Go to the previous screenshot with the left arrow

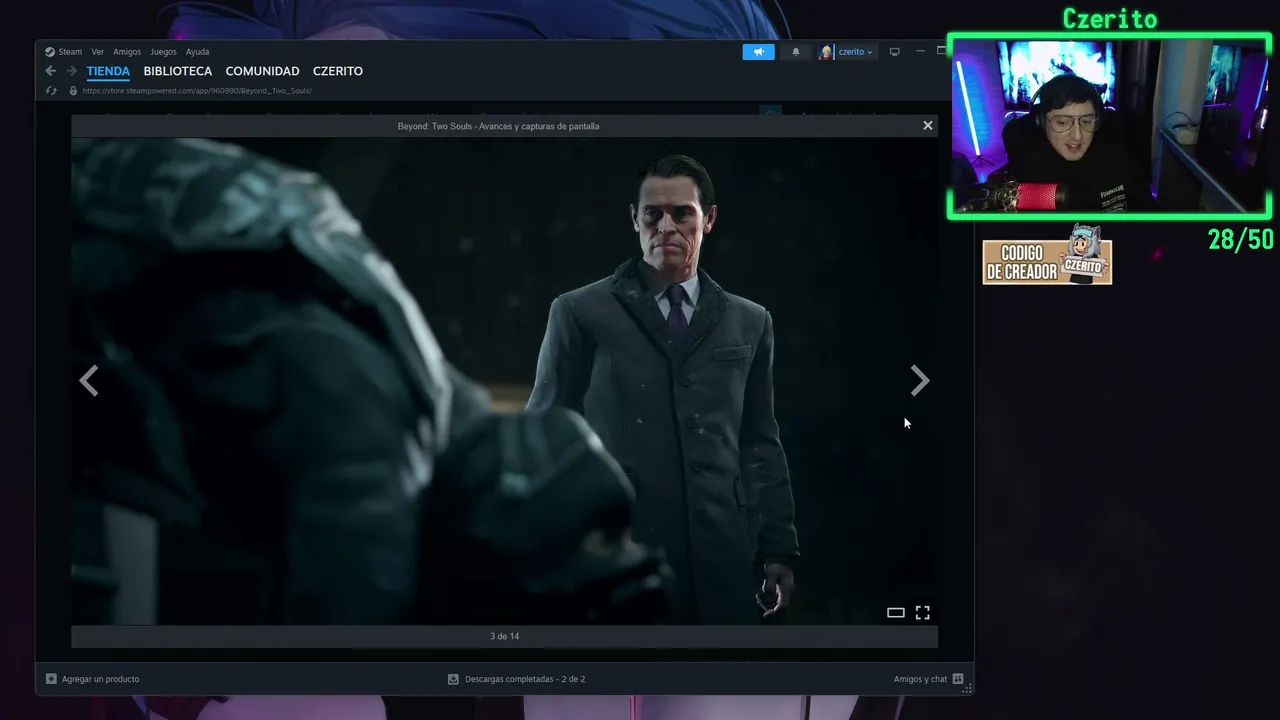(x=89, y=380)
